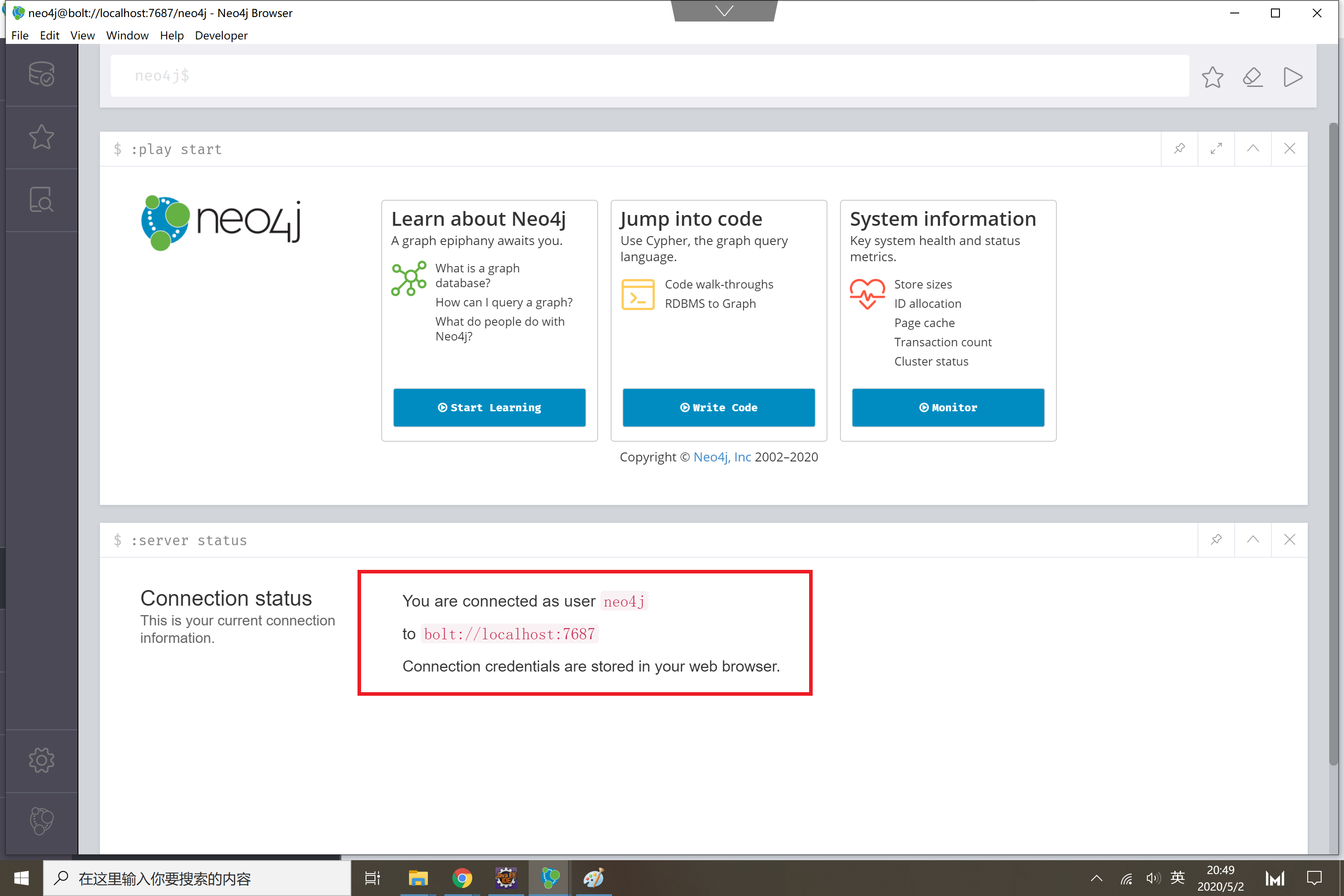This screenshot has width=1344, height=896.
Task: Open the database information sidebar icon
Action: (x=41, y=74)
